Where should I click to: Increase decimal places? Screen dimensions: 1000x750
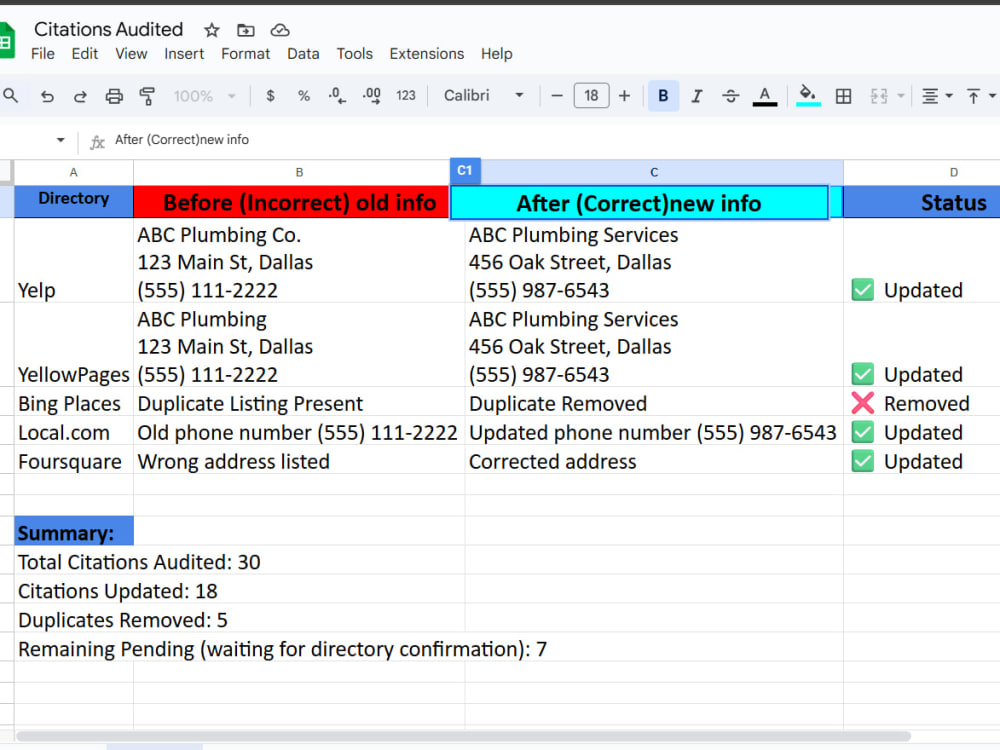pyautogui.click(x=371, y=96)
